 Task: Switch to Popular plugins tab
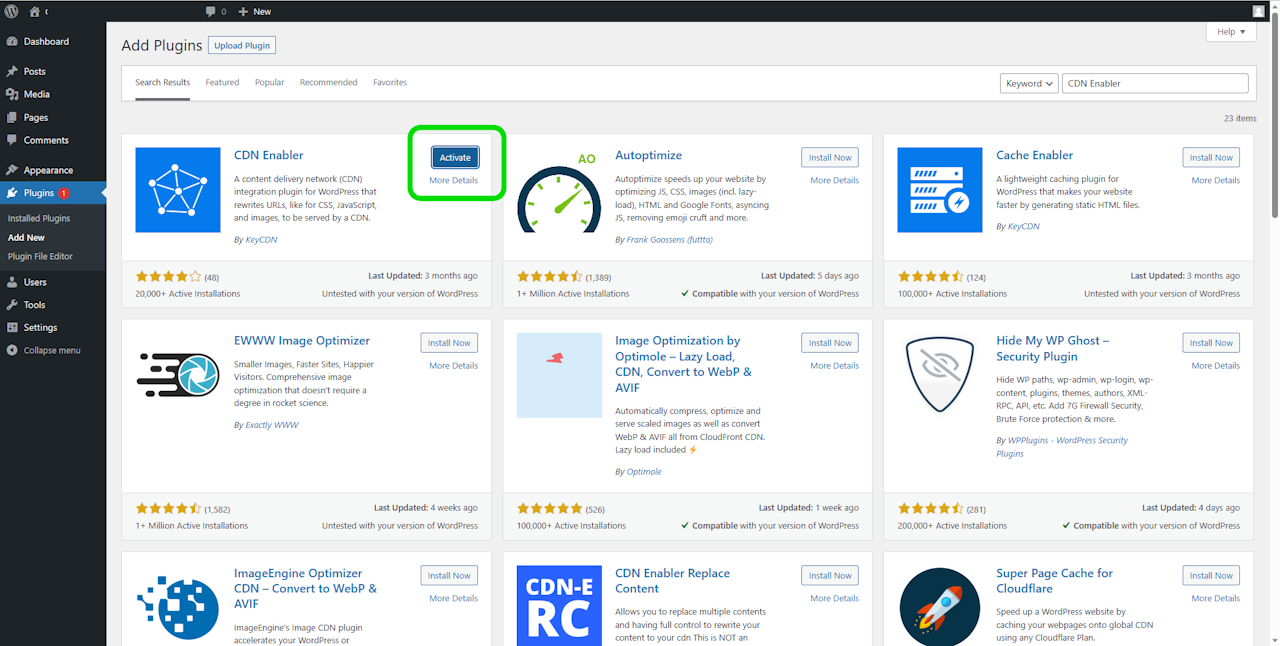(269, 83)
